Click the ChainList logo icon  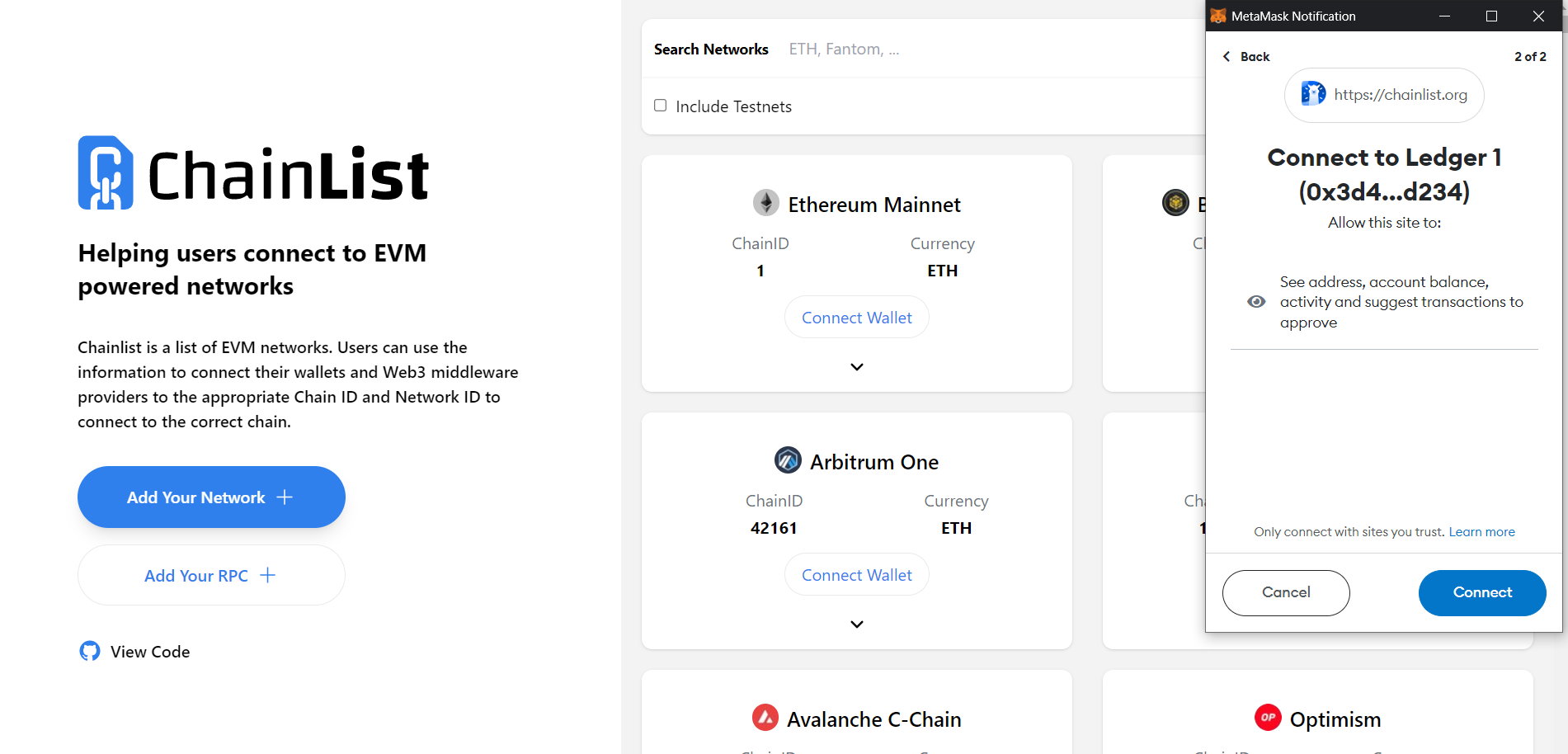tap(106, 172)
